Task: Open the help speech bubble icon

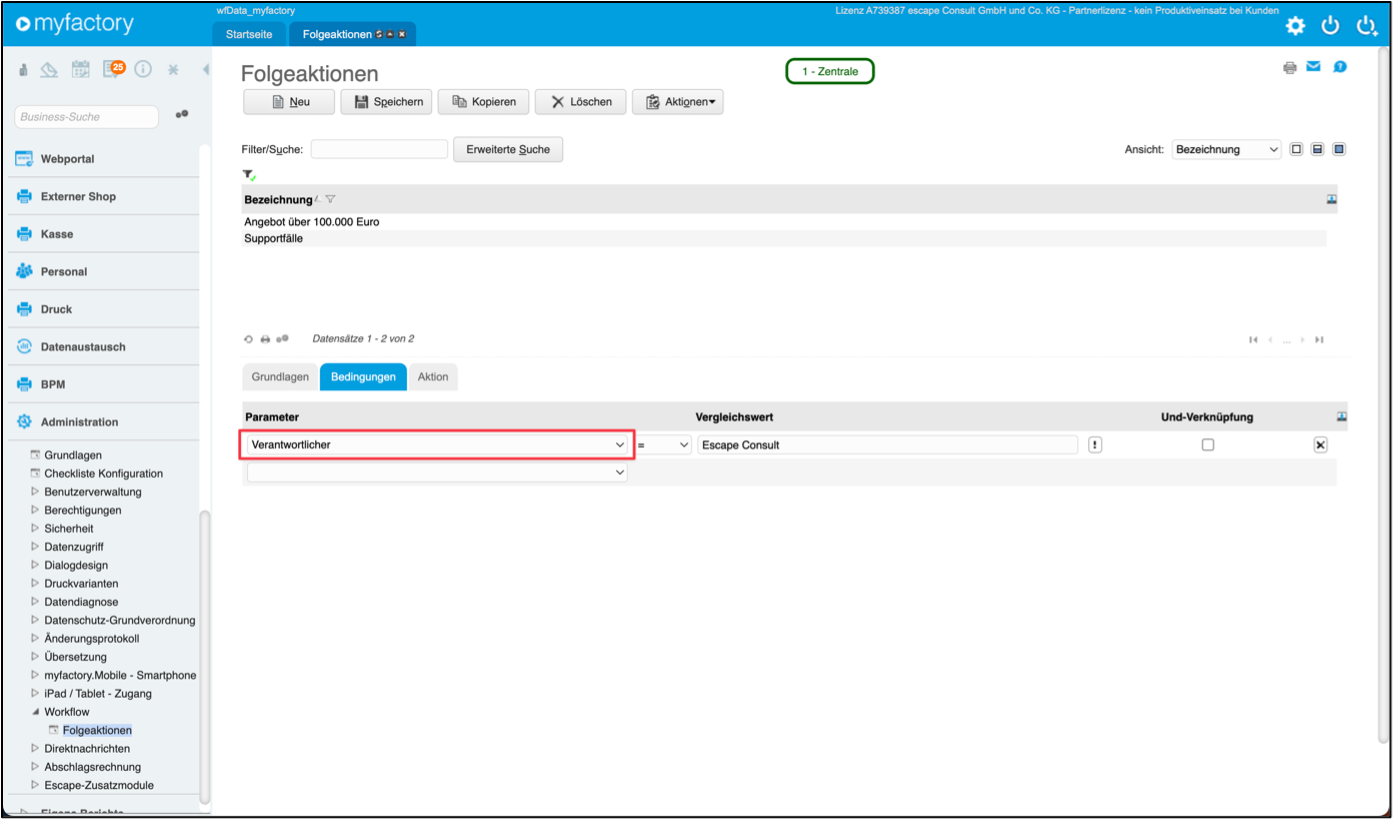Action: (x=1340, y=67)
